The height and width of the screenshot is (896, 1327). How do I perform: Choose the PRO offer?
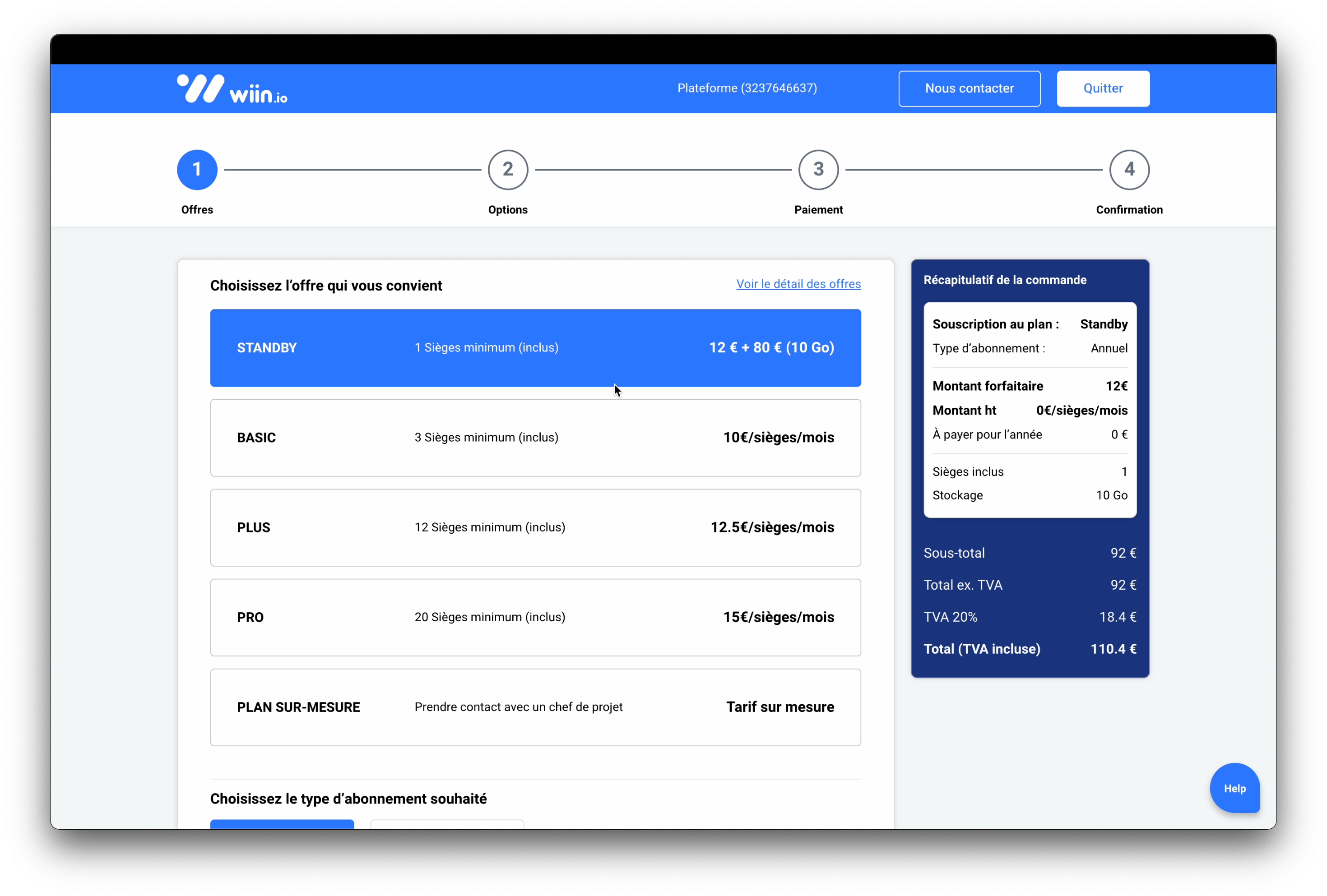pos(535,618)
